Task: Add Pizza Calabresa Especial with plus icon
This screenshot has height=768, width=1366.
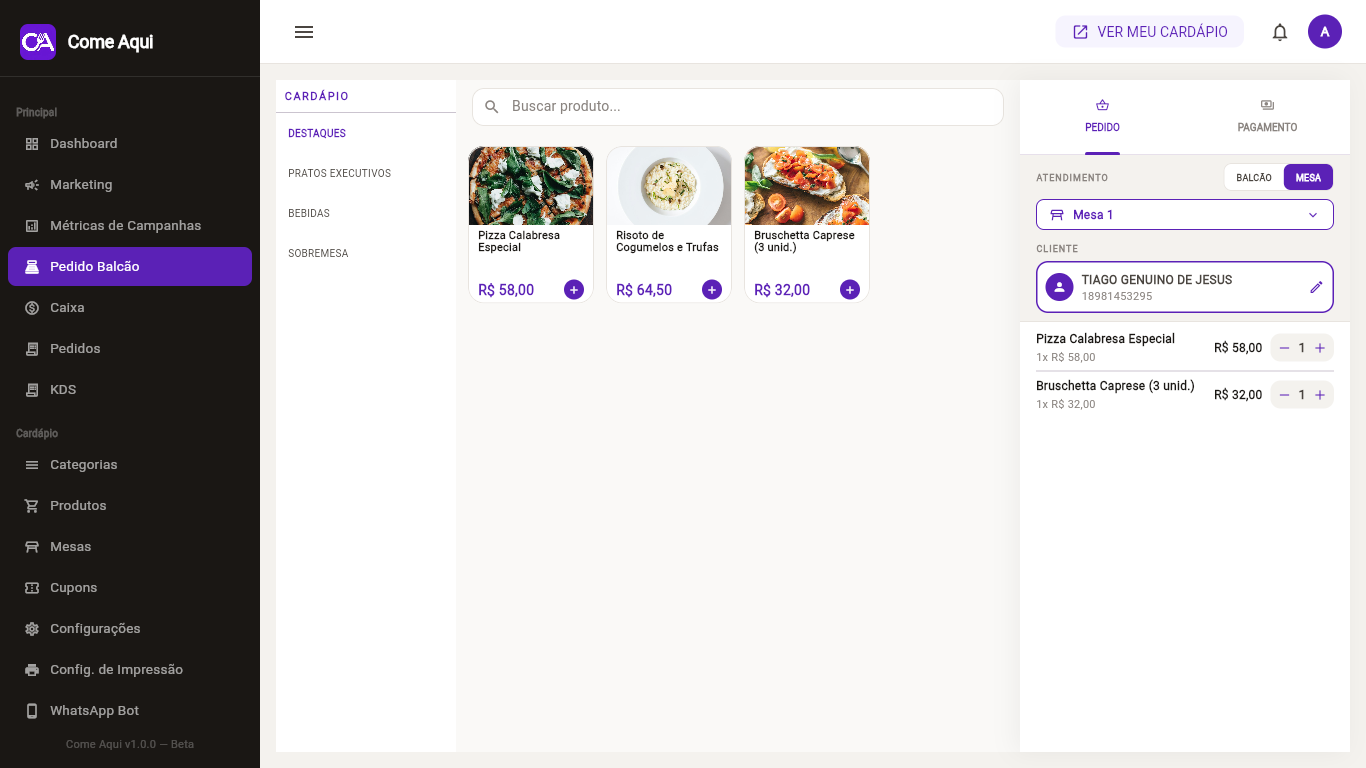Action: coord(574,290)
